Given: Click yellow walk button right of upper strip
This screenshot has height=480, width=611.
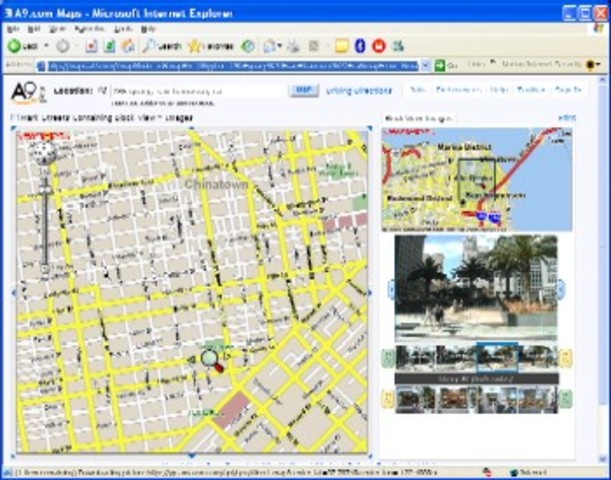Looking at the screenshot, I should pos(565,358).
